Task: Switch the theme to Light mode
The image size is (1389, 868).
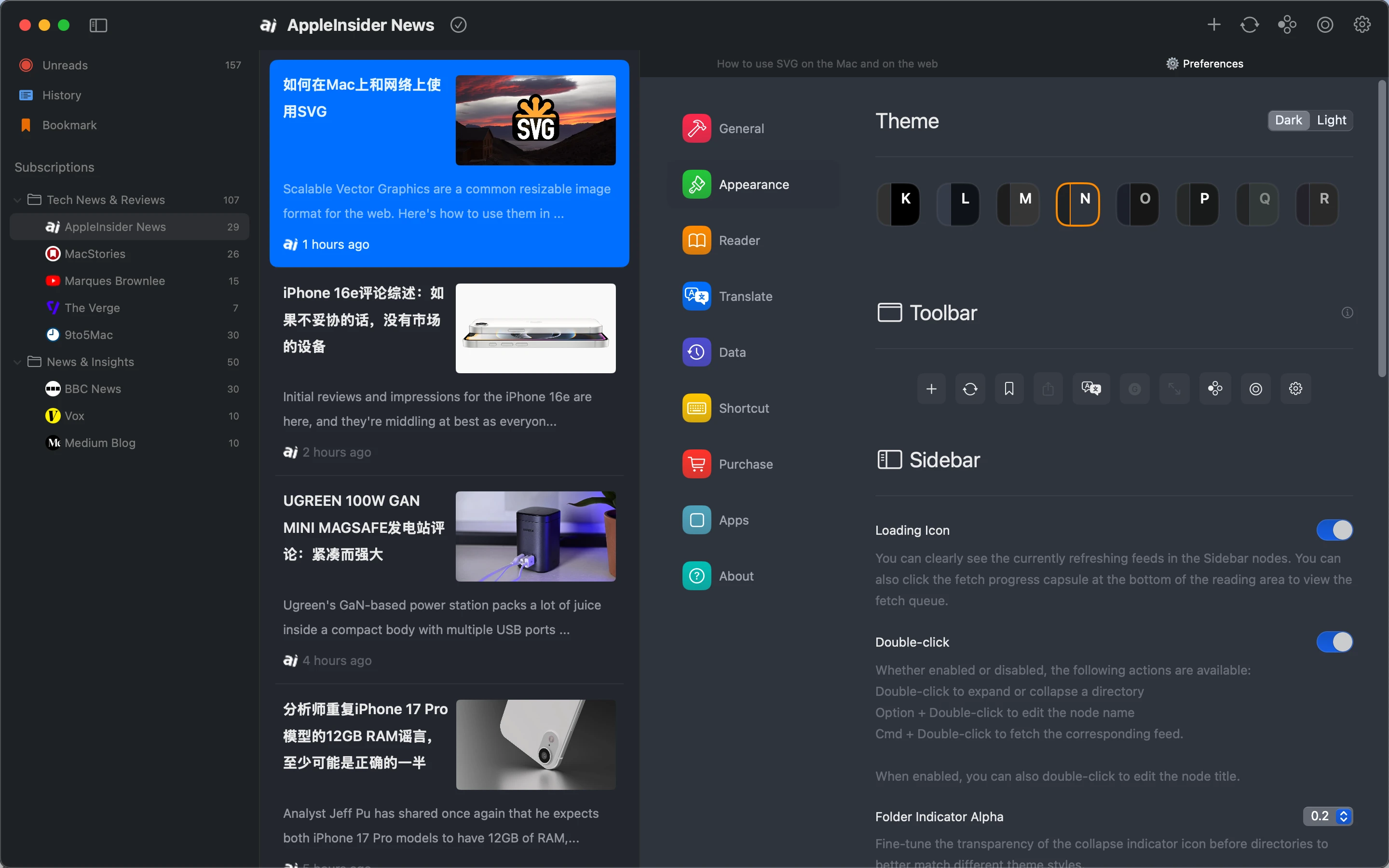Action: pos(1332,120)
